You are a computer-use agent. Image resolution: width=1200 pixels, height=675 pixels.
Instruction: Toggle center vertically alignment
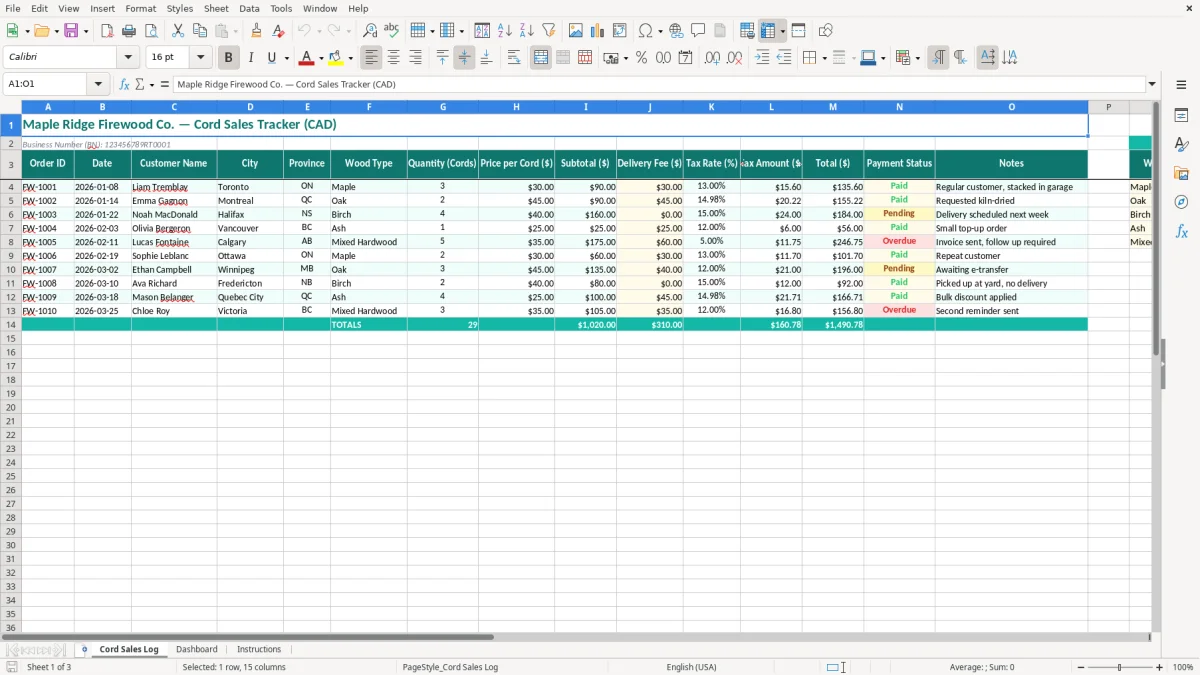coord(464,58)
